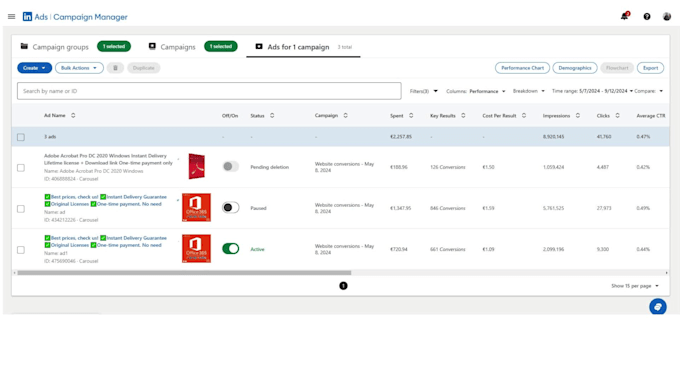Open the Time range dropdown
Screen dimensions: 680x383
[592, 91]
